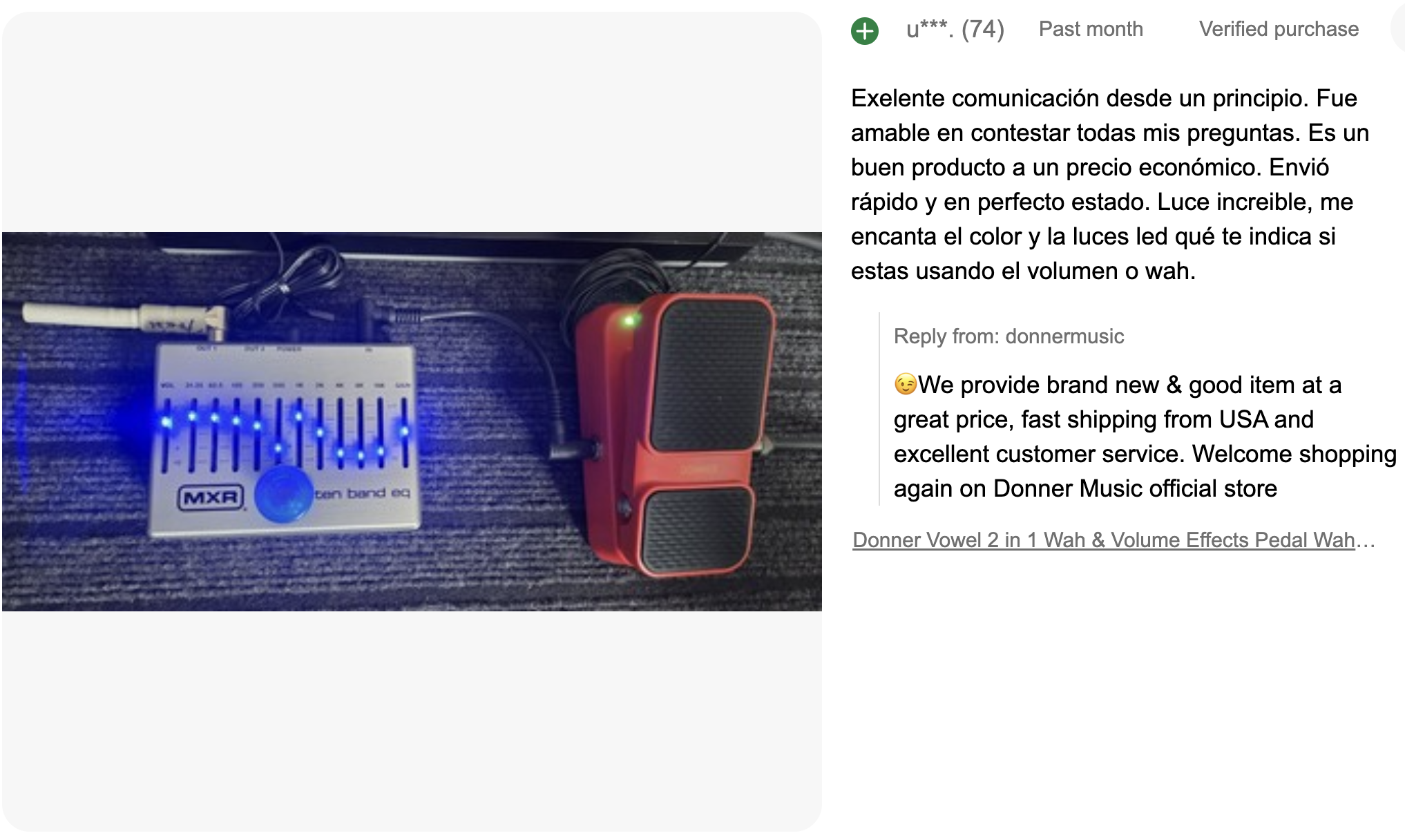
Task: Click the seller reply text about fast shipping
Action: (x=1145, y=437)
